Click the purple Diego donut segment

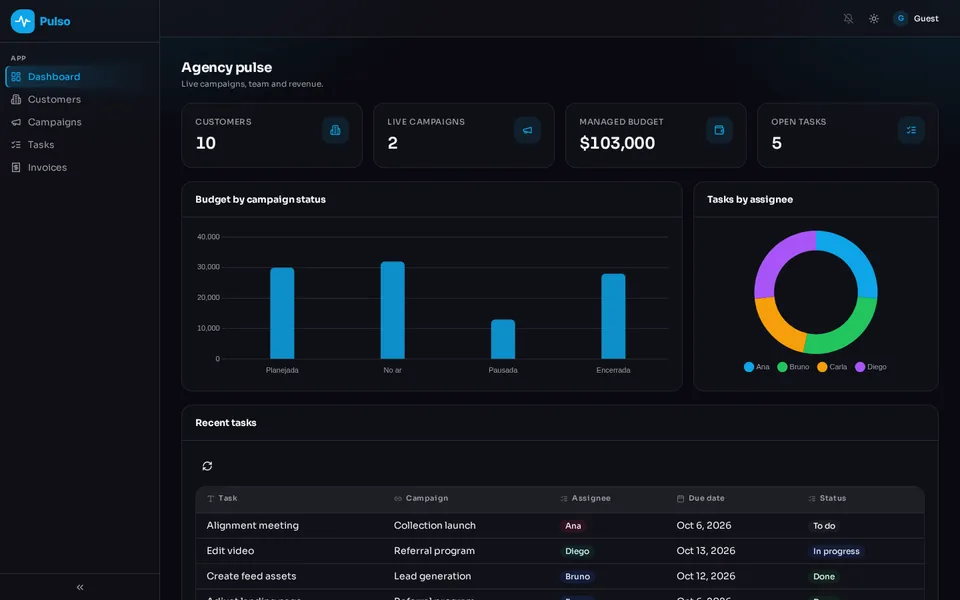tap(778, 258)
